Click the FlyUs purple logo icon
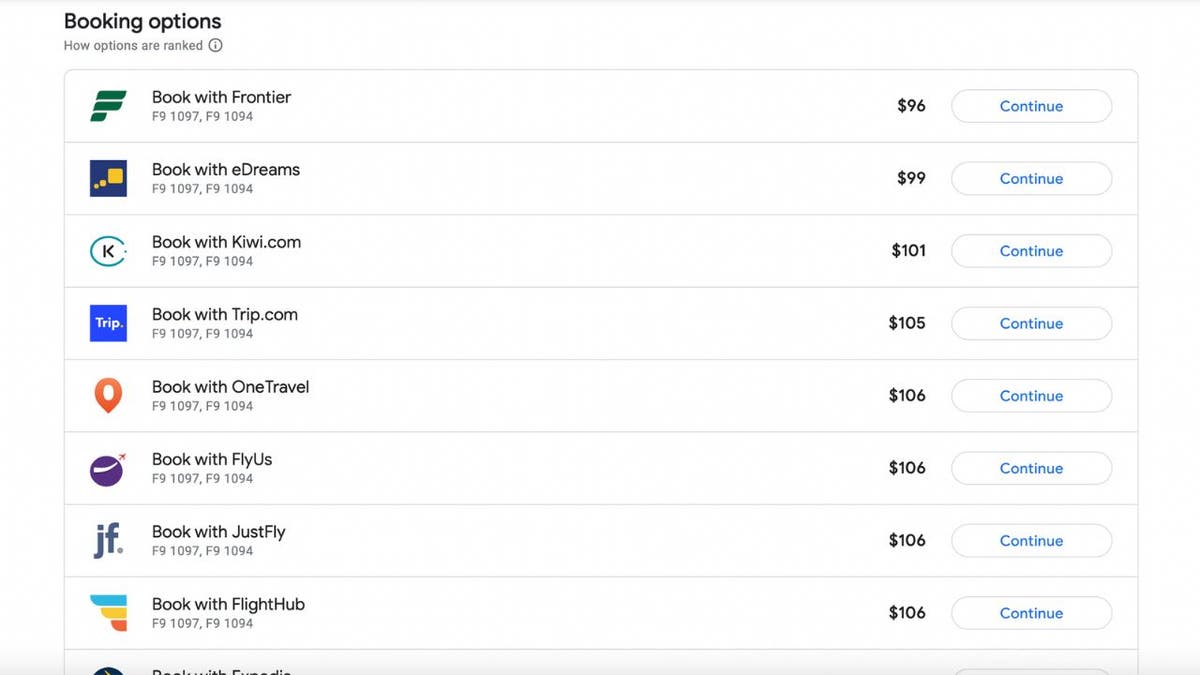Screen dimensions: 1200x675 pos(108,468)
